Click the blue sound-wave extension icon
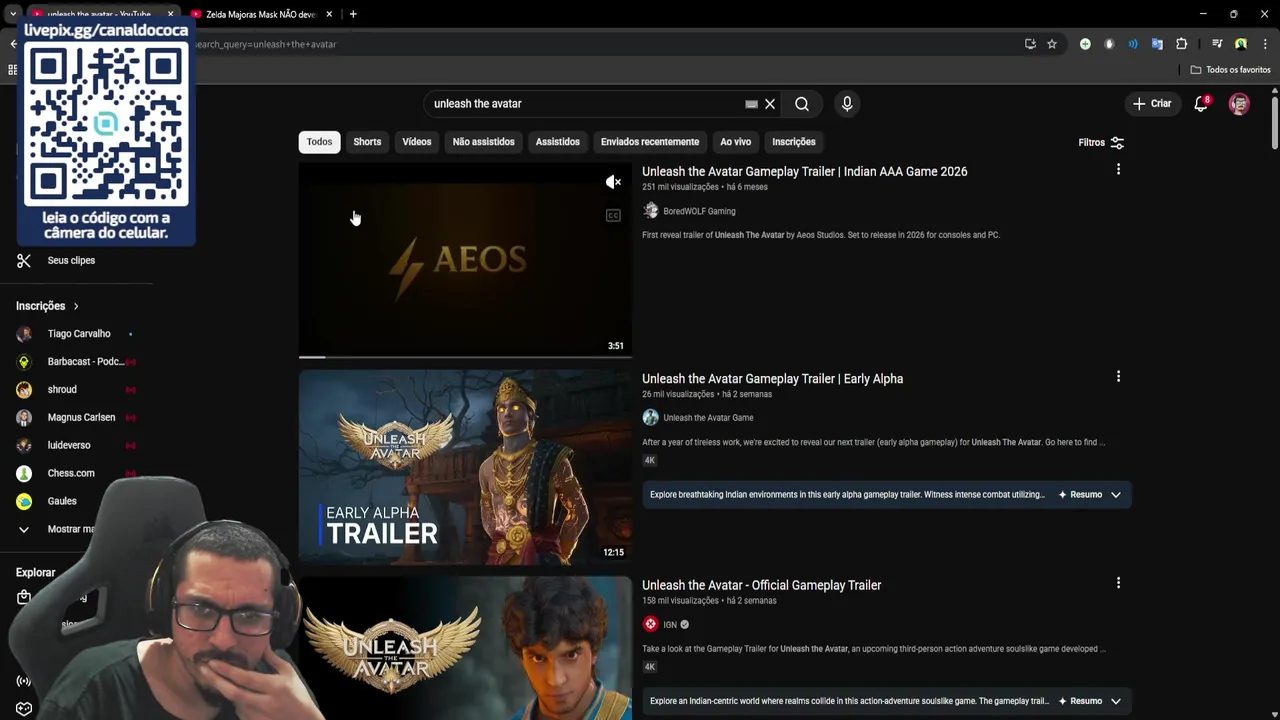The width and height of the screenshot is (1280, 720). click(1133, 44)
